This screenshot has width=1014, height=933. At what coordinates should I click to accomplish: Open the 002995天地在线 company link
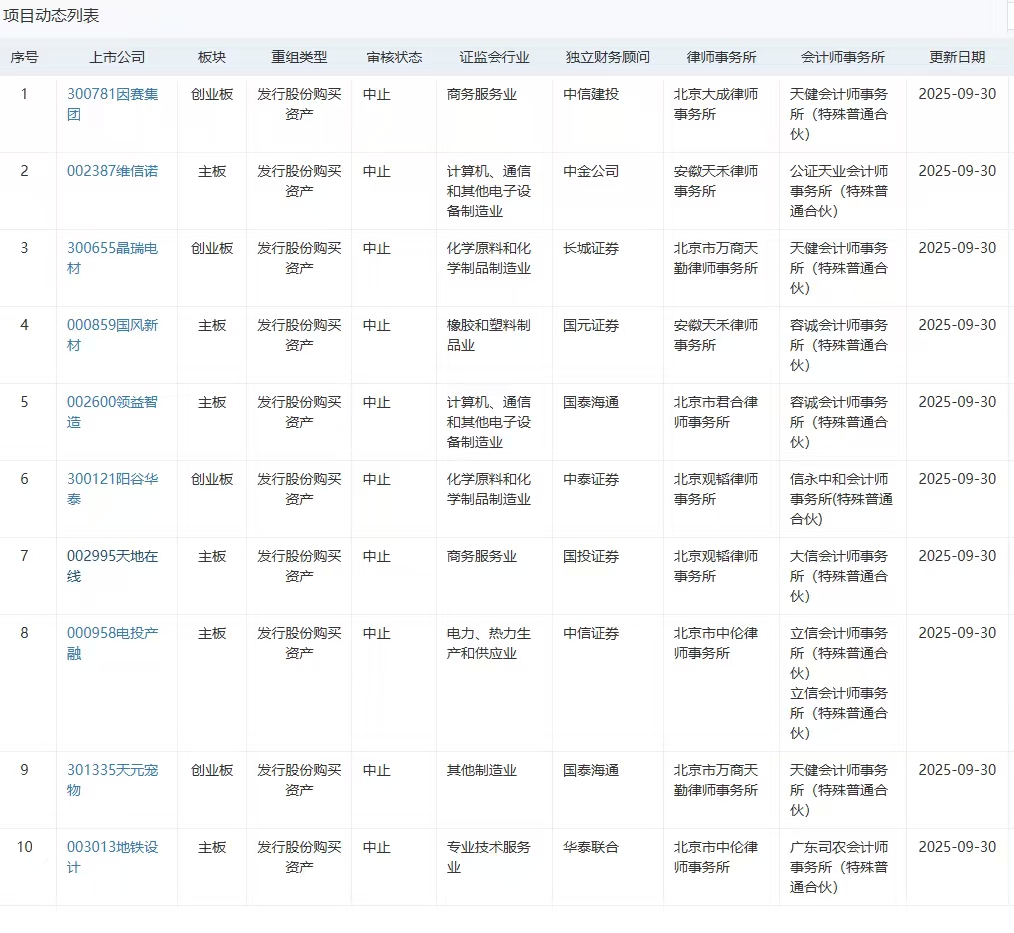113,566
